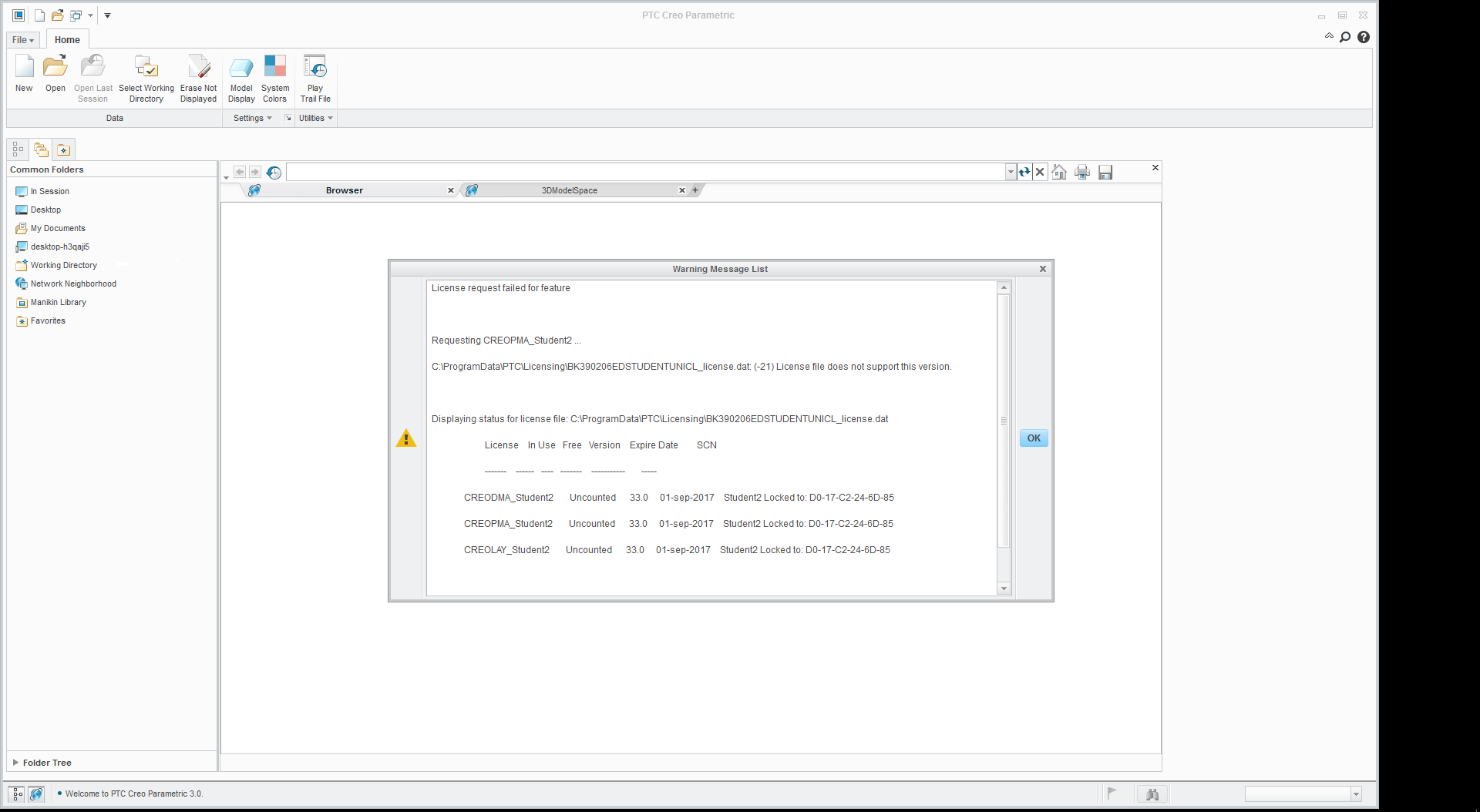The image size is (1480, 812).
Task: Switch to Folder Browser navigator tab
Action: pyautogui.click(x=41, y=149)
